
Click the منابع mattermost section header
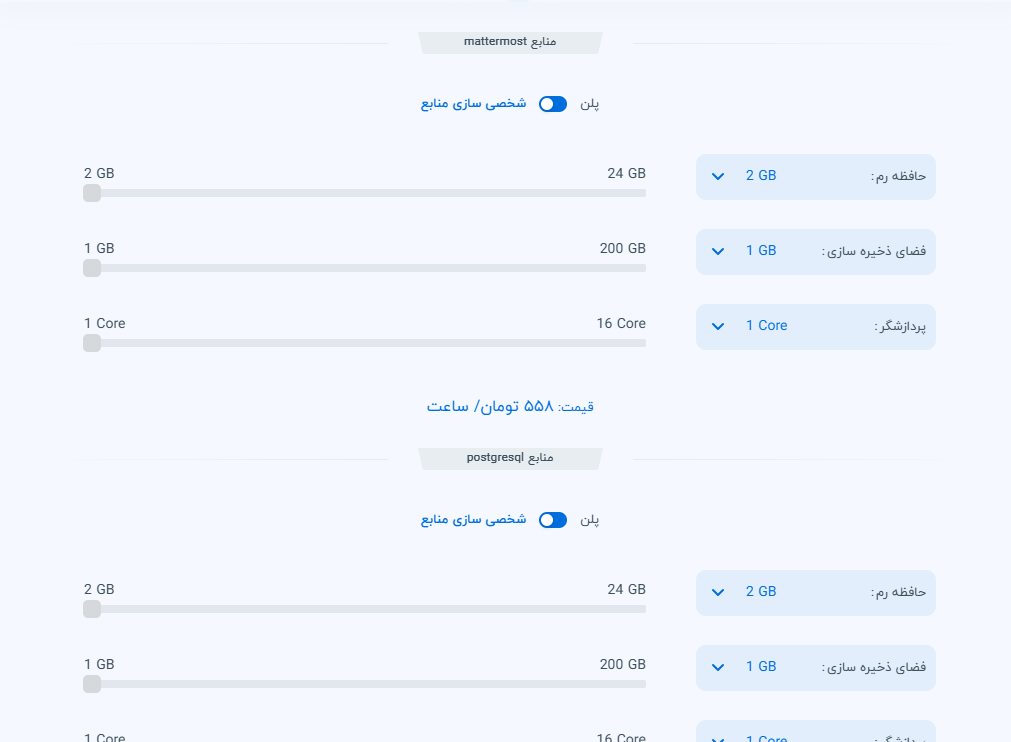(510, 42)
